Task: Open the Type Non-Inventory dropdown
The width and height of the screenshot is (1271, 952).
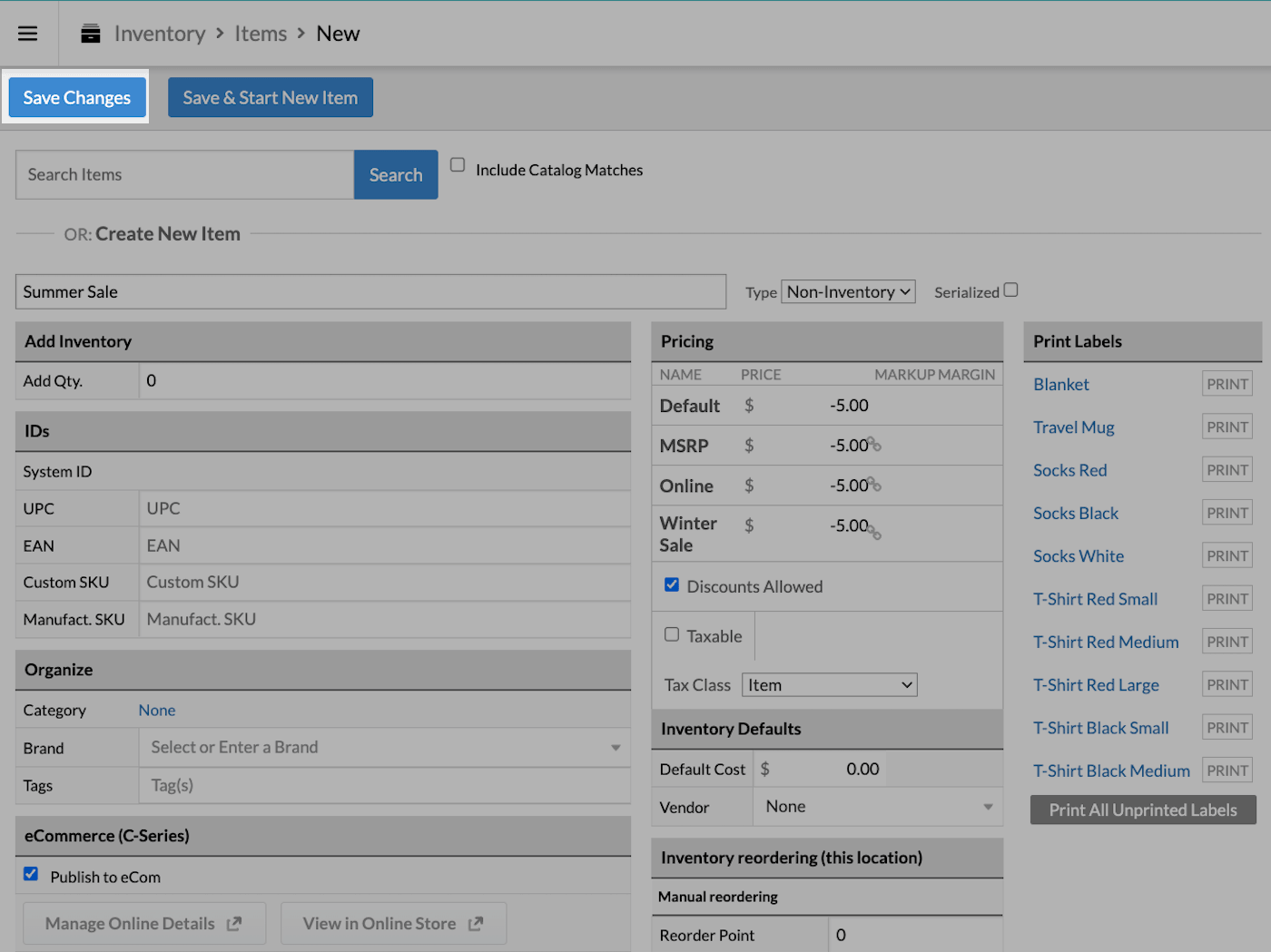Action: coord(848,291)
